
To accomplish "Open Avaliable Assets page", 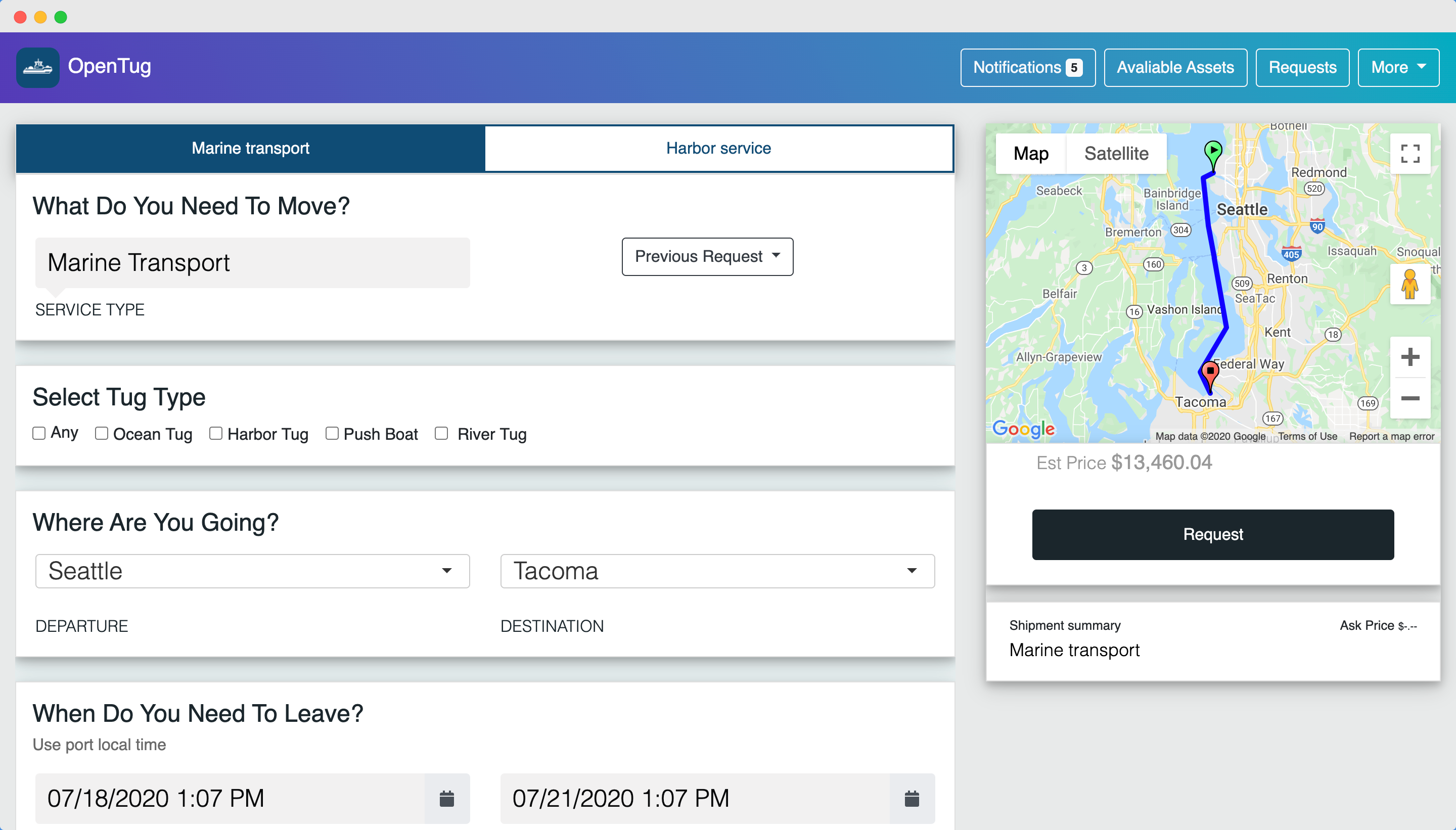I will click(1175, 68).
